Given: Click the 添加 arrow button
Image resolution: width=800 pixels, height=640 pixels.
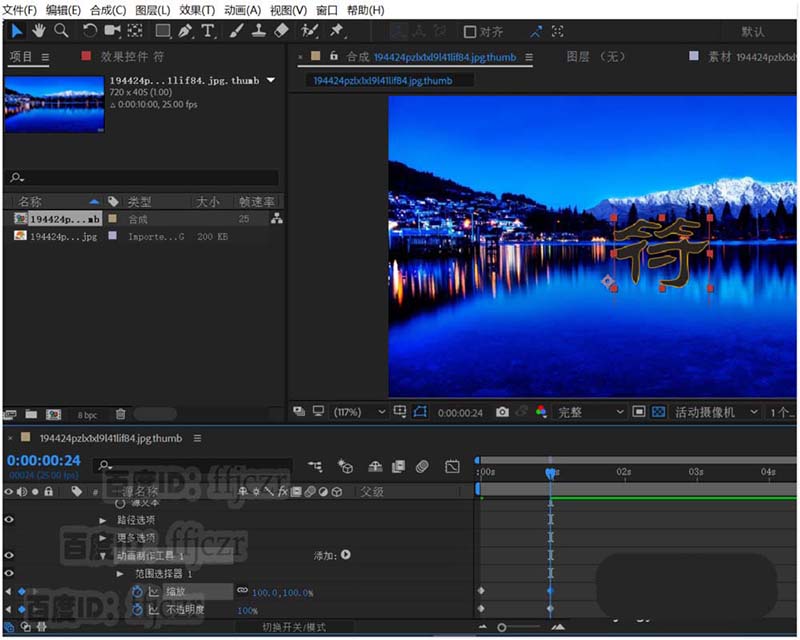Looking at the screenshot, I should [346, 555].
